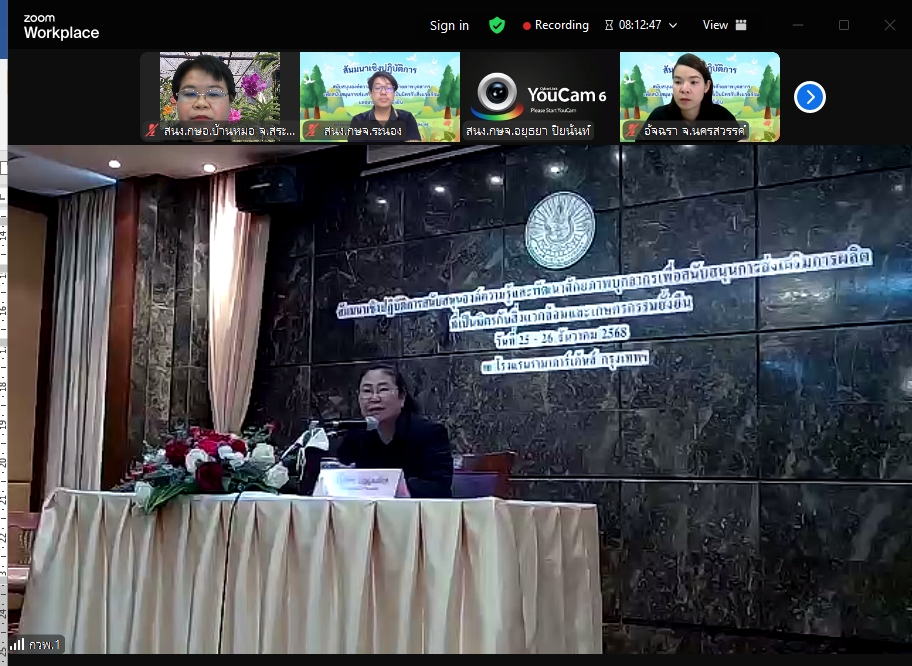Click muted mic icon on first participant
The height and width of the screenshot is (666, 912).
pos(152,131)
